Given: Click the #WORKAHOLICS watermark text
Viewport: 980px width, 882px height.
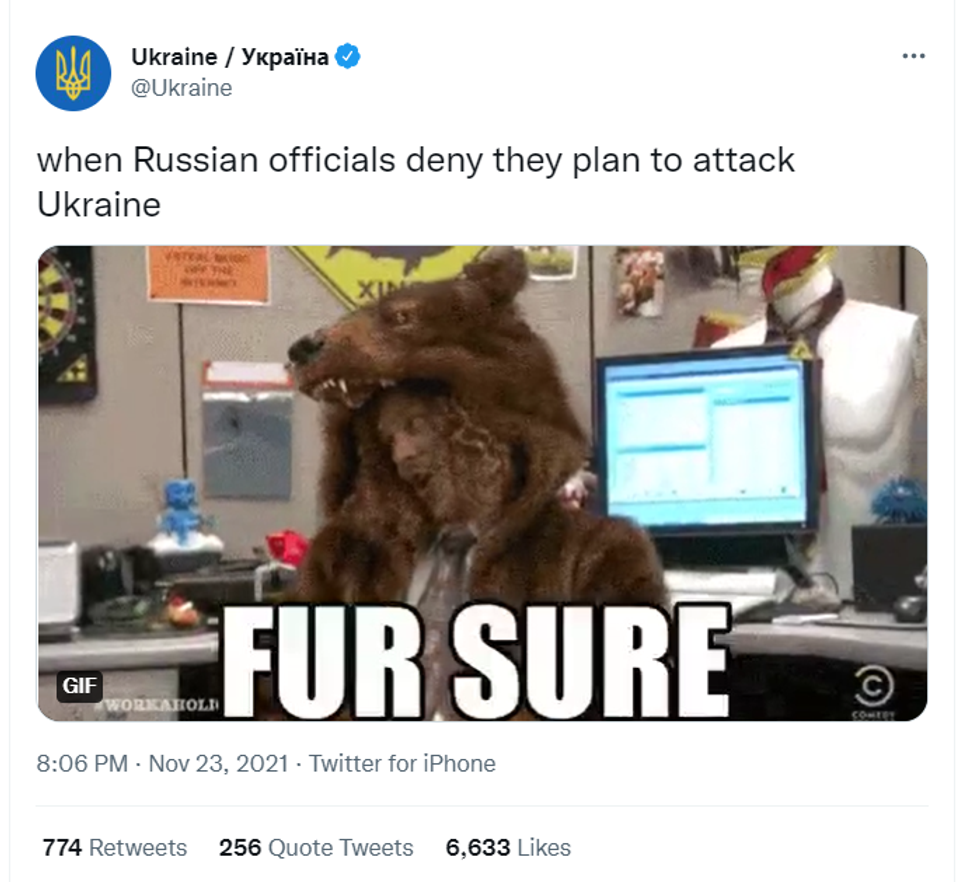Looking at the screenshot, I should [158, 706].
